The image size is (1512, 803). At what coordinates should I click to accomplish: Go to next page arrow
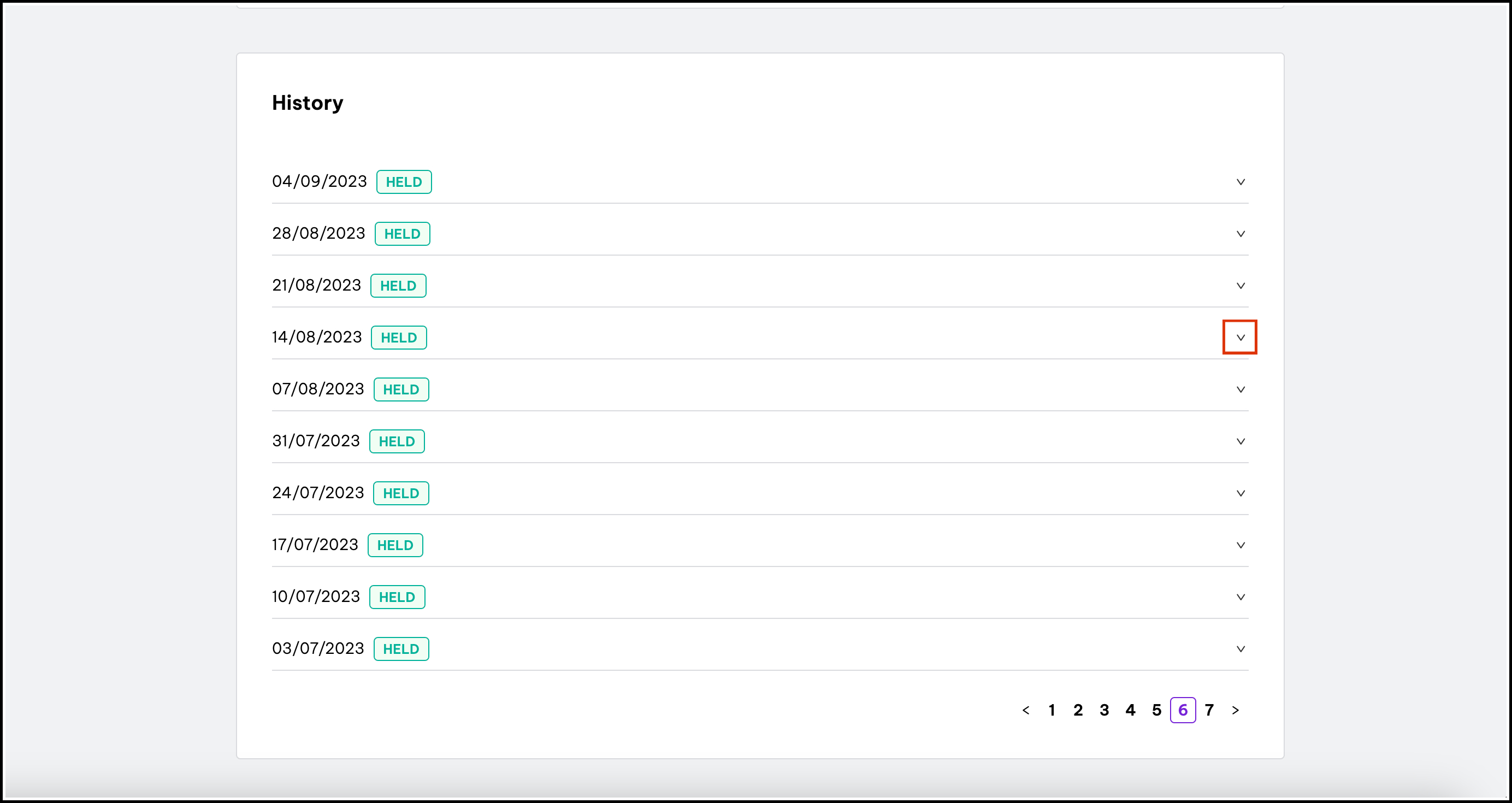pos(1235,710)
